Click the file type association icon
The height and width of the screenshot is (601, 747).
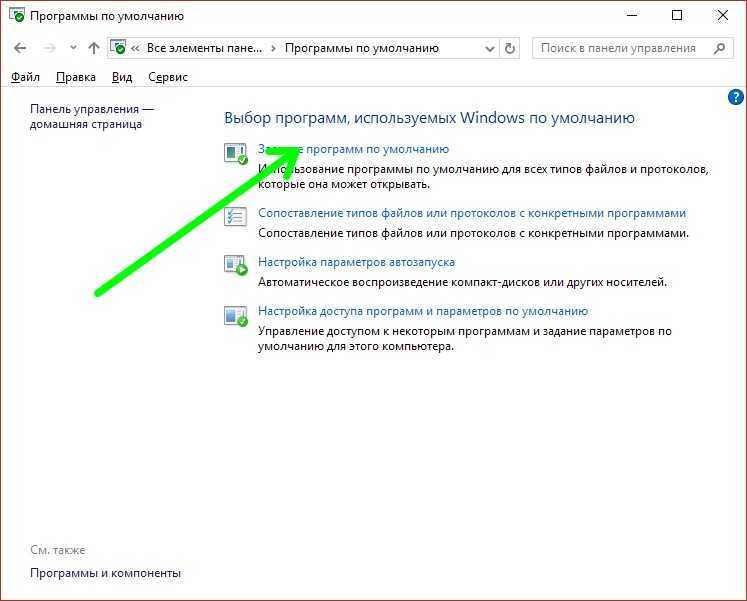236,217
